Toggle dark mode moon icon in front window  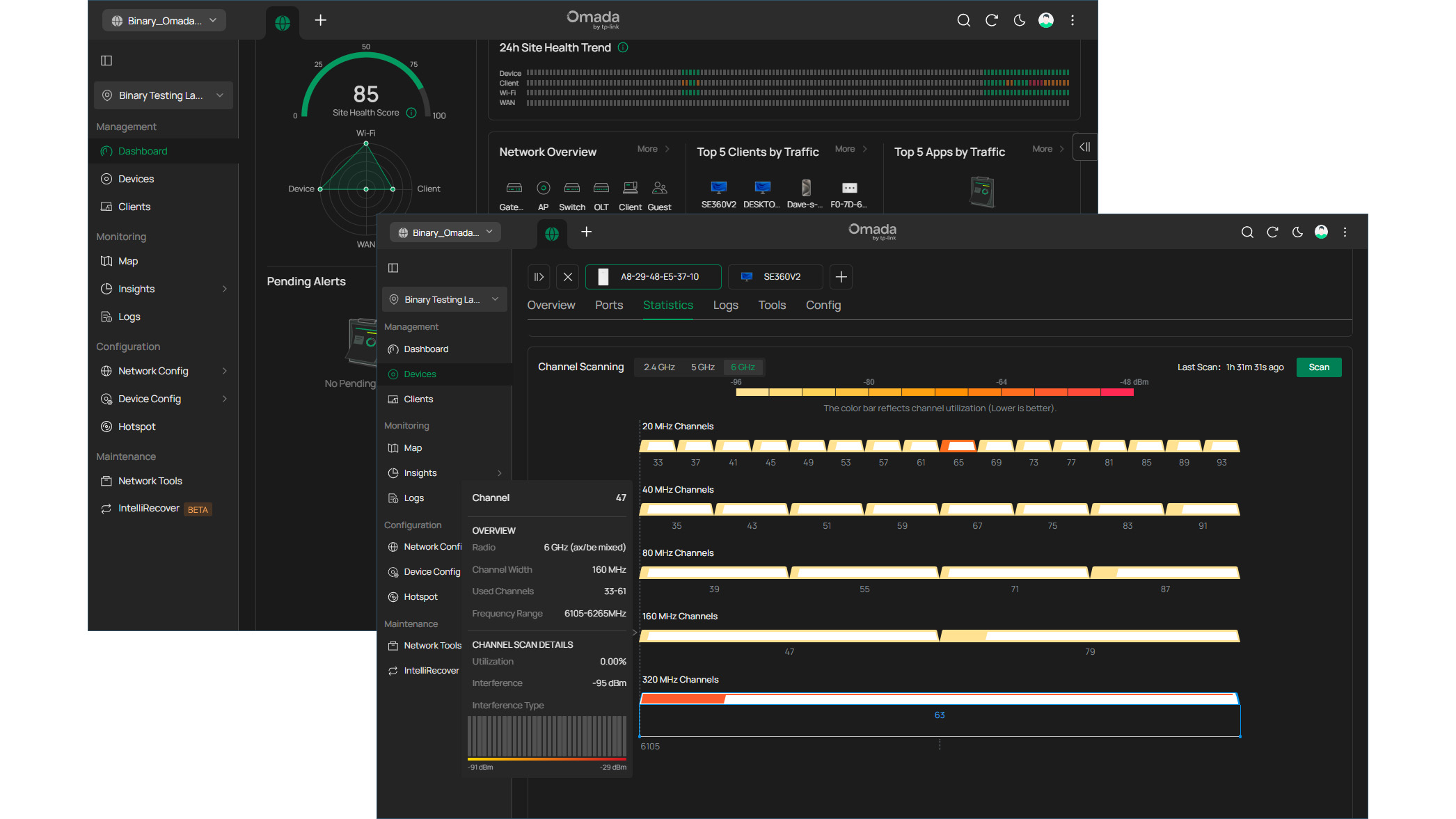pyautogui.click(x=1297, y=232)
